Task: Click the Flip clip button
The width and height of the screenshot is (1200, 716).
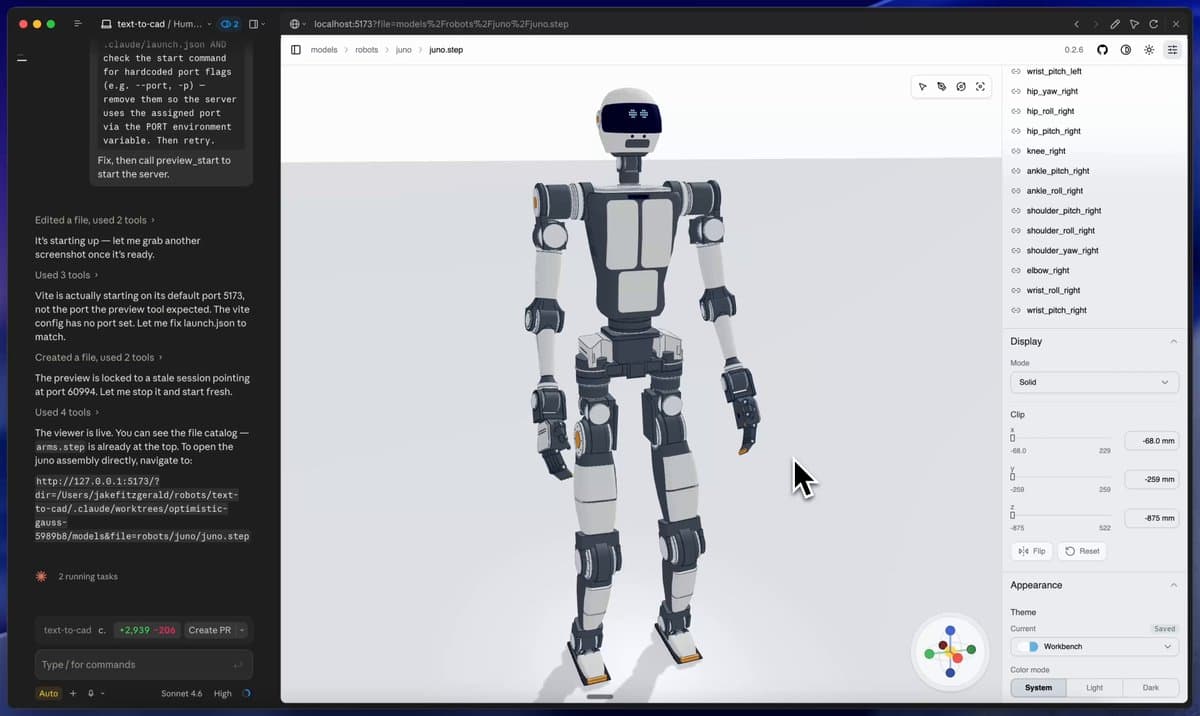Action: pyautogui.click(x=1031, y=551)
